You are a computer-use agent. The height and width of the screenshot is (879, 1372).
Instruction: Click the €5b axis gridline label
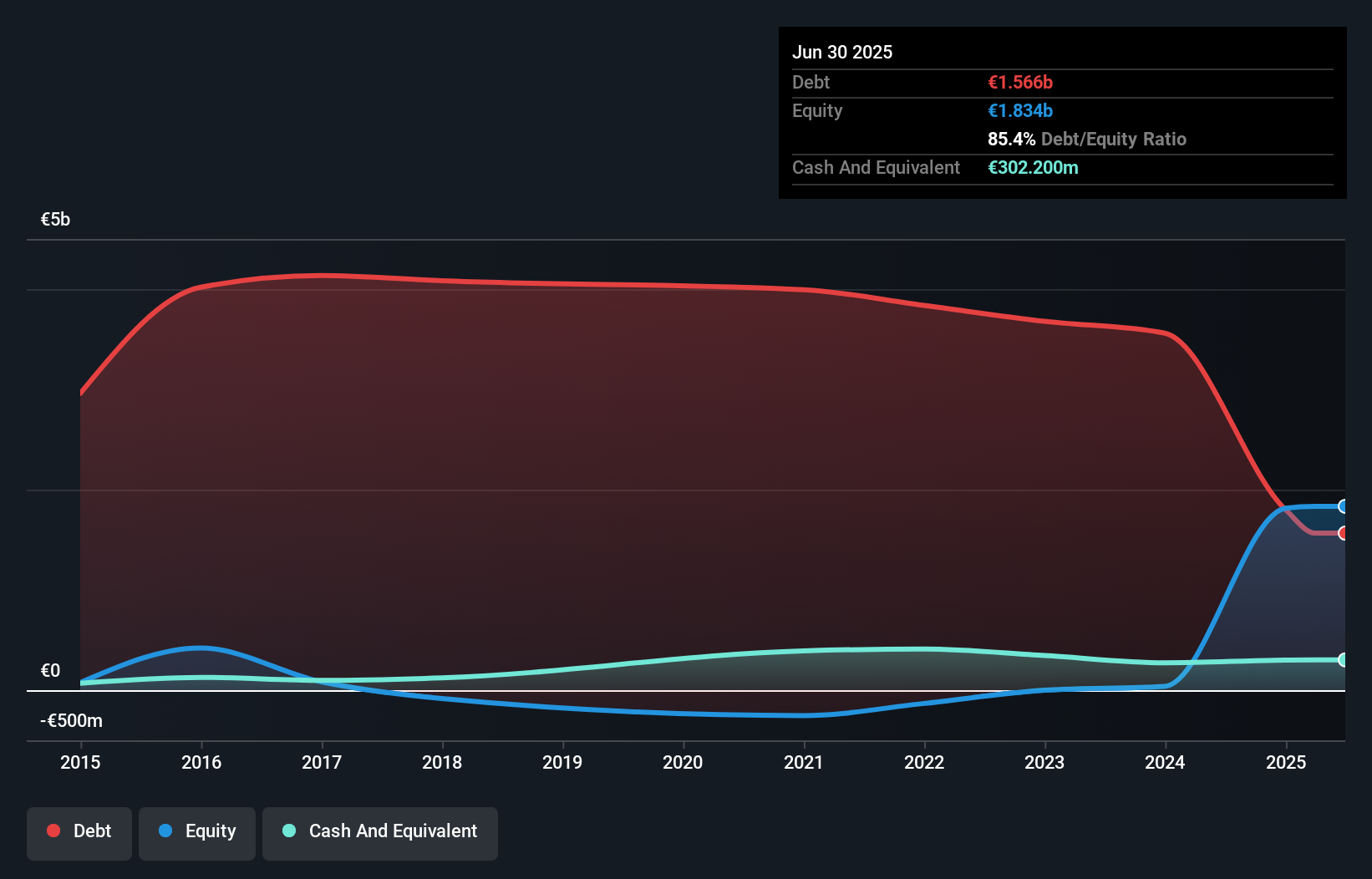55,218
